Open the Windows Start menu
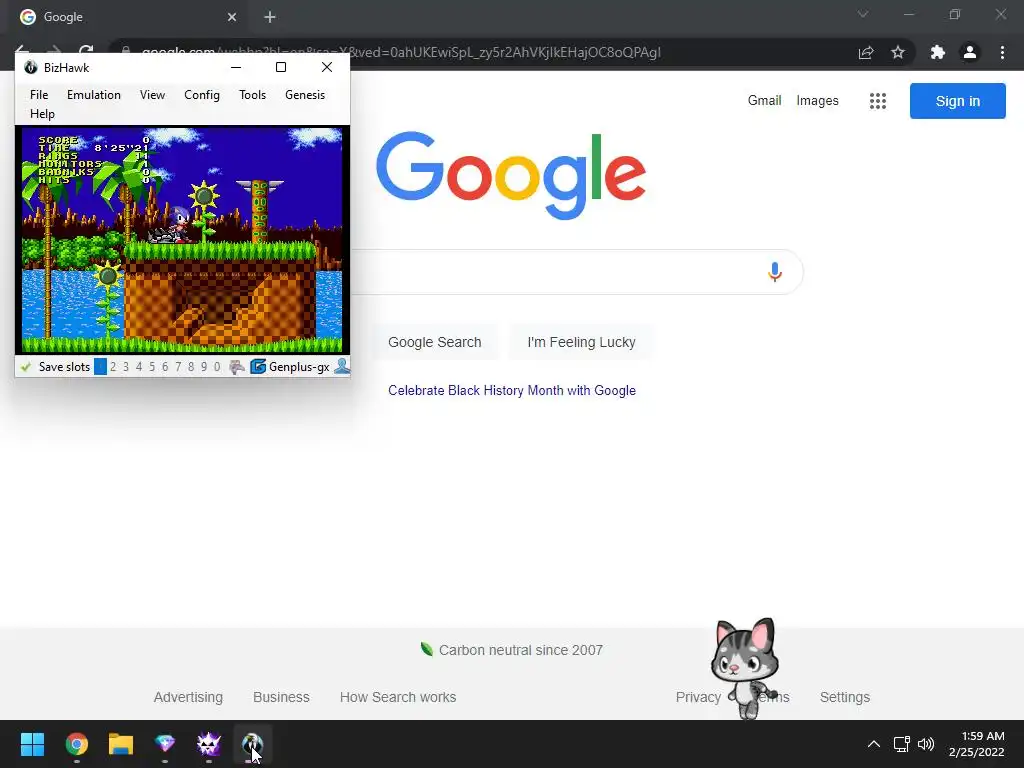Screen dimensions: 1024x768 point(32,744)
